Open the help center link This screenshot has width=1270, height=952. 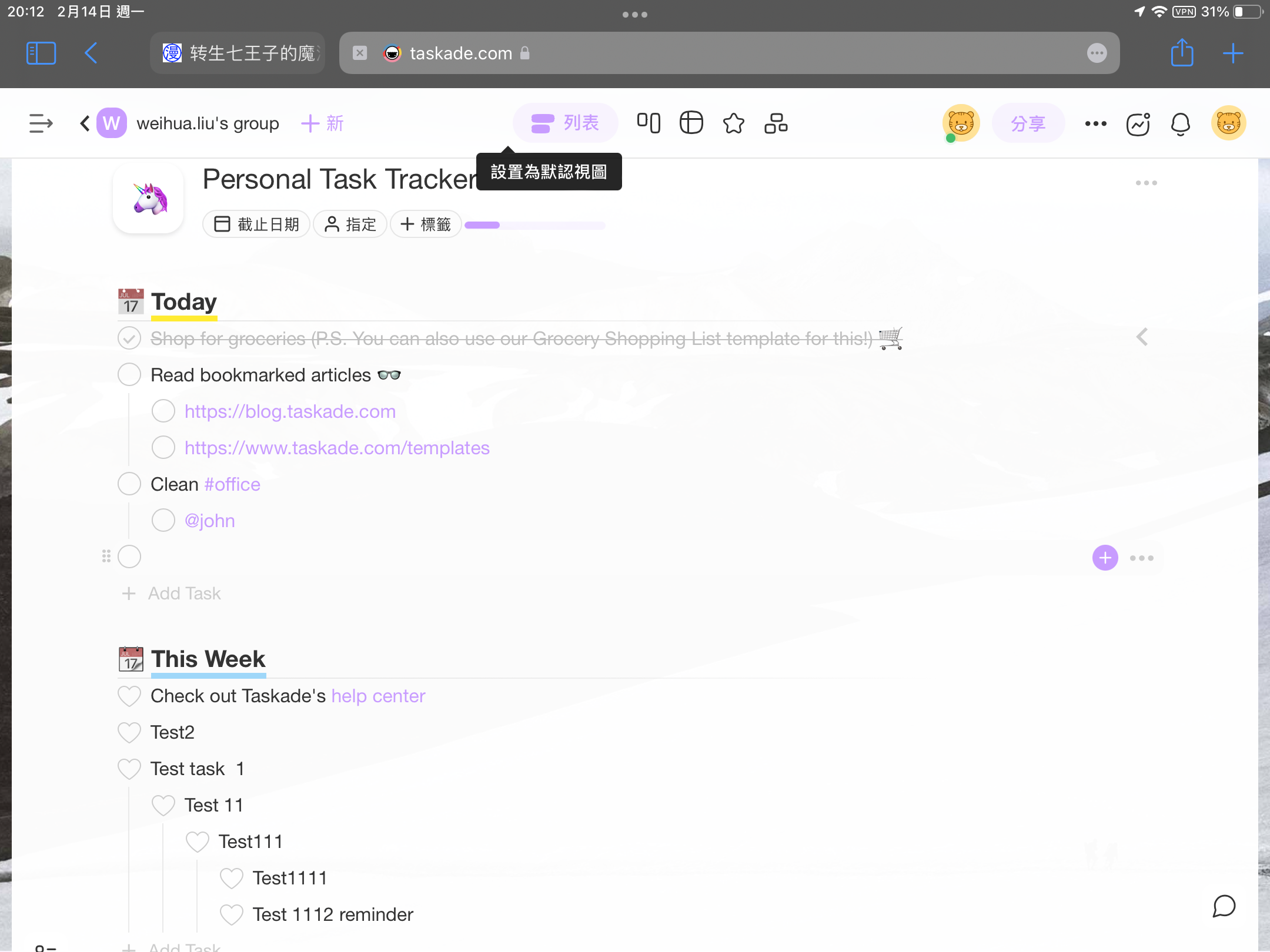[378, 696]
